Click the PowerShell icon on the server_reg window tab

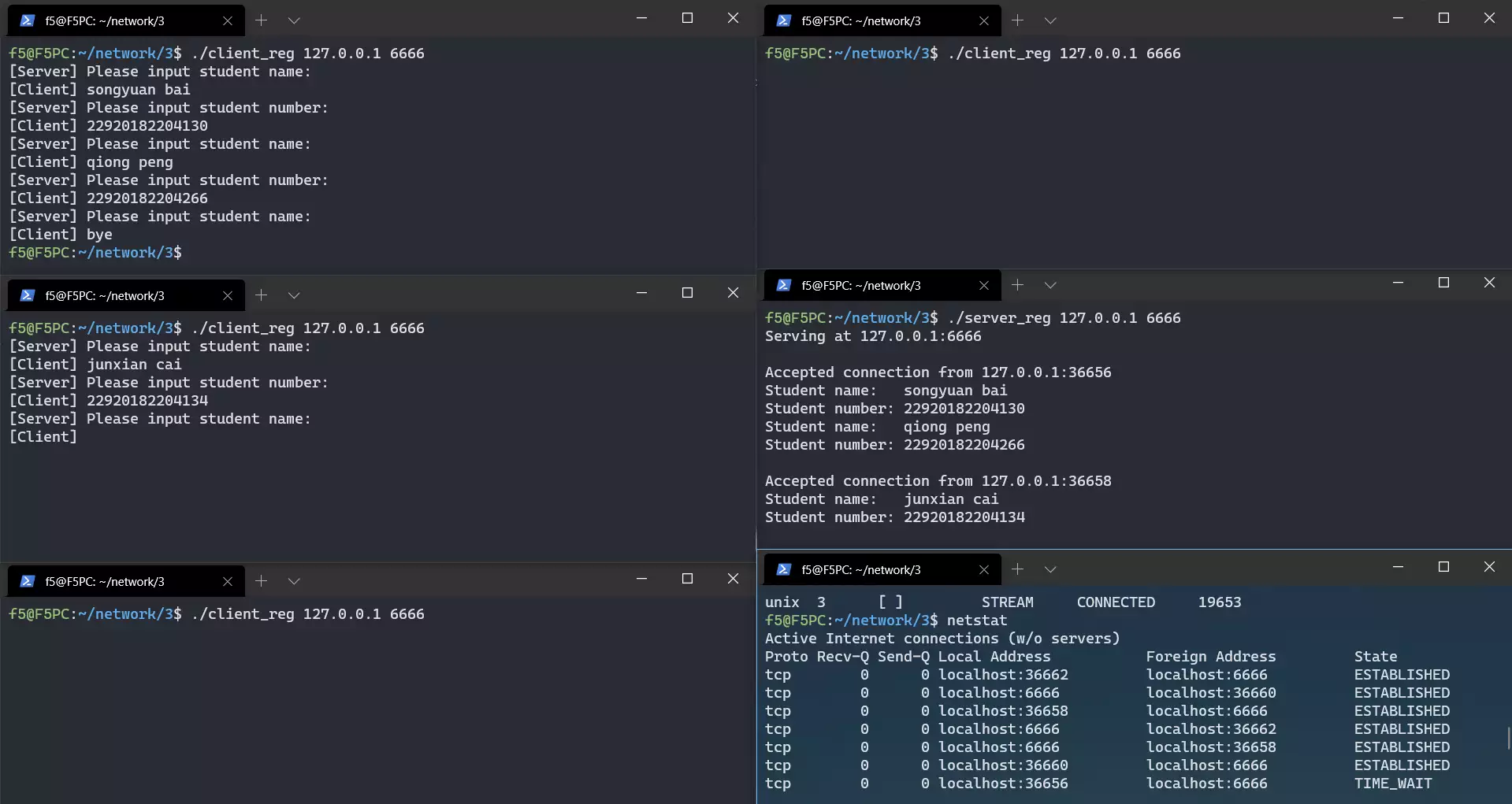784,285
